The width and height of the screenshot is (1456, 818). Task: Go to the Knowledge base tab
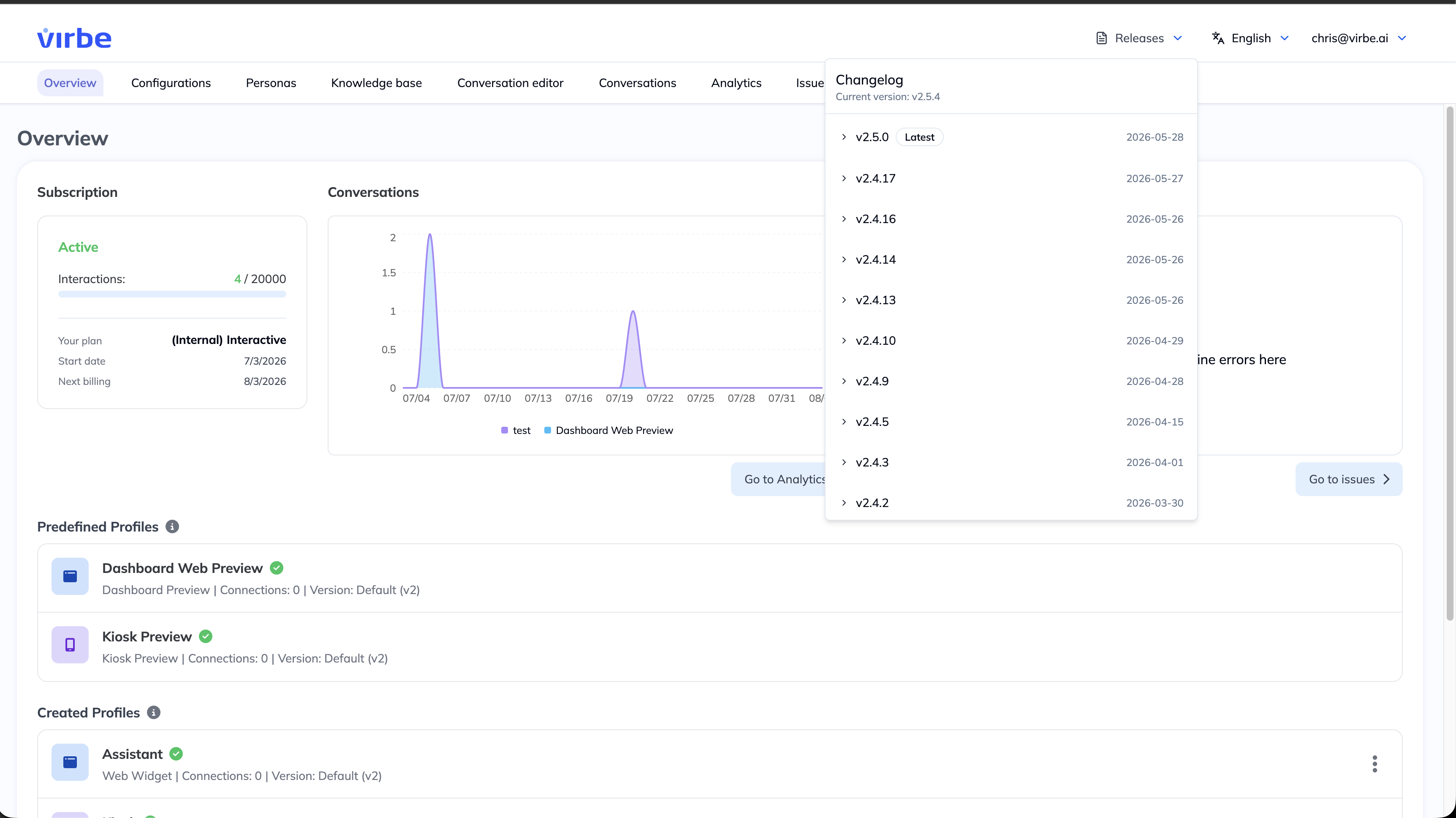click(x=376, y=82)
